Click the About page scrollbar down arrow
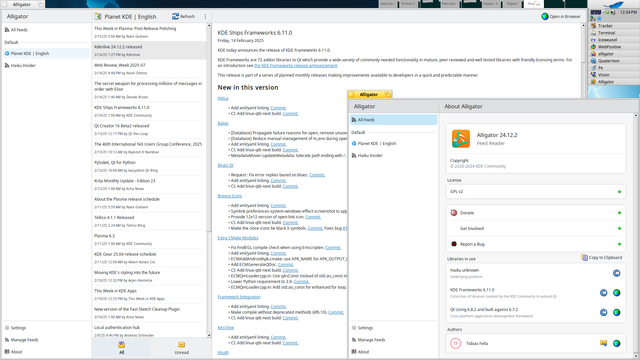Image resolution: width=640 pixels, height=360 pixels. (636, 355)
